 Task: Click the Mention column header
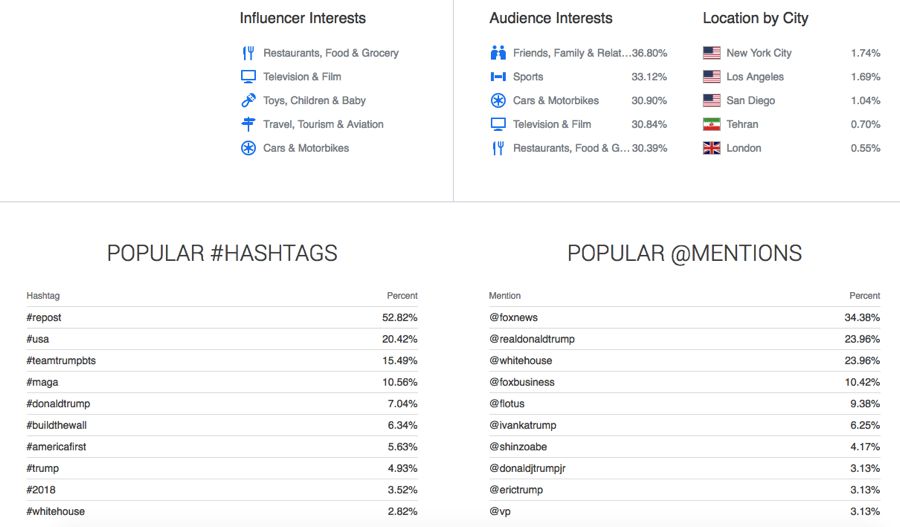(x=505, y=296)
